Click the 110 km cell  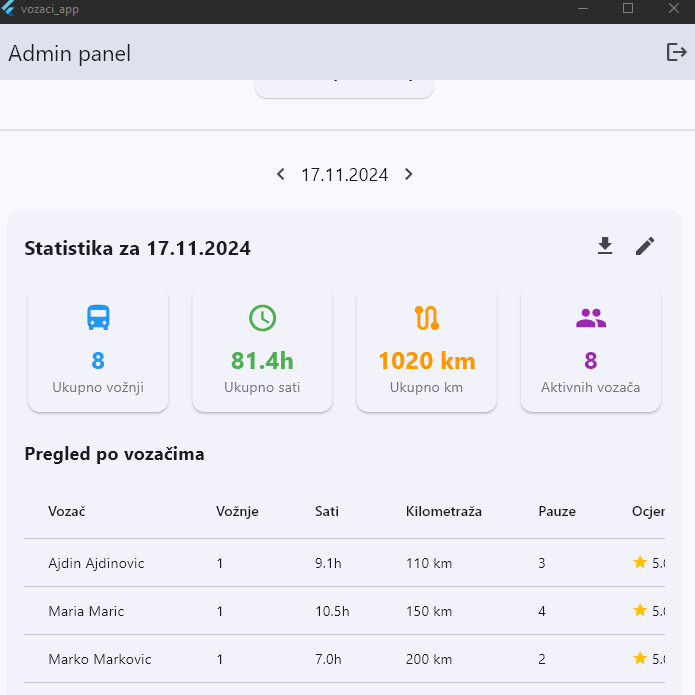pyautogui.click(x=429, y=563)
